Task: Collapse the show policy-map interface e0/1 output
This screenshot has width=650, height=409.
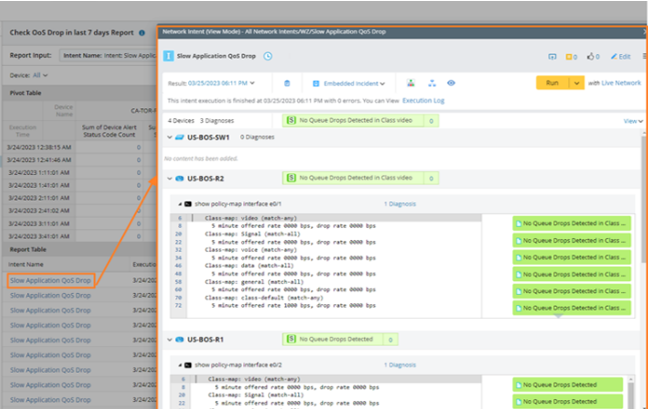Action: pos(179,204)
